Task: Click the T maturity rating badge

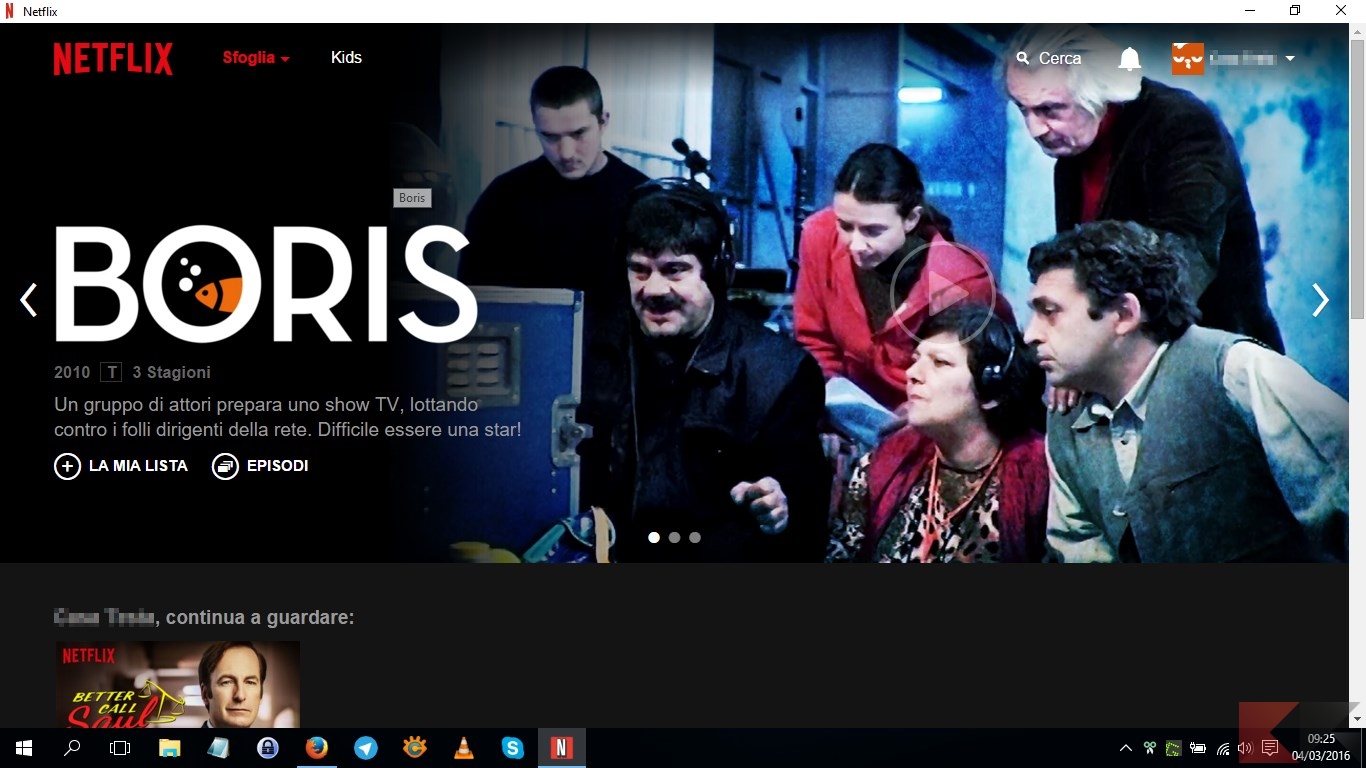Action: point(111,372)
